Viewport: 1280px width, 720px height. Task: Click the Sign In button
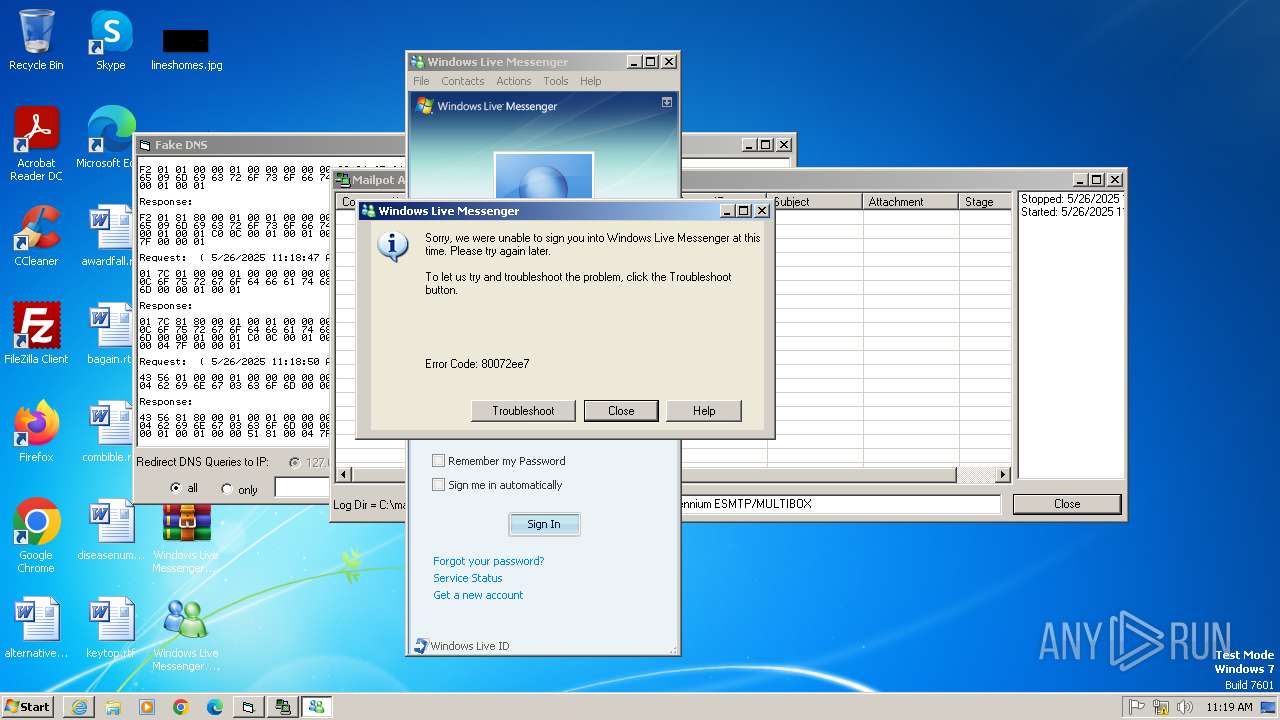(x=544, y=524)
